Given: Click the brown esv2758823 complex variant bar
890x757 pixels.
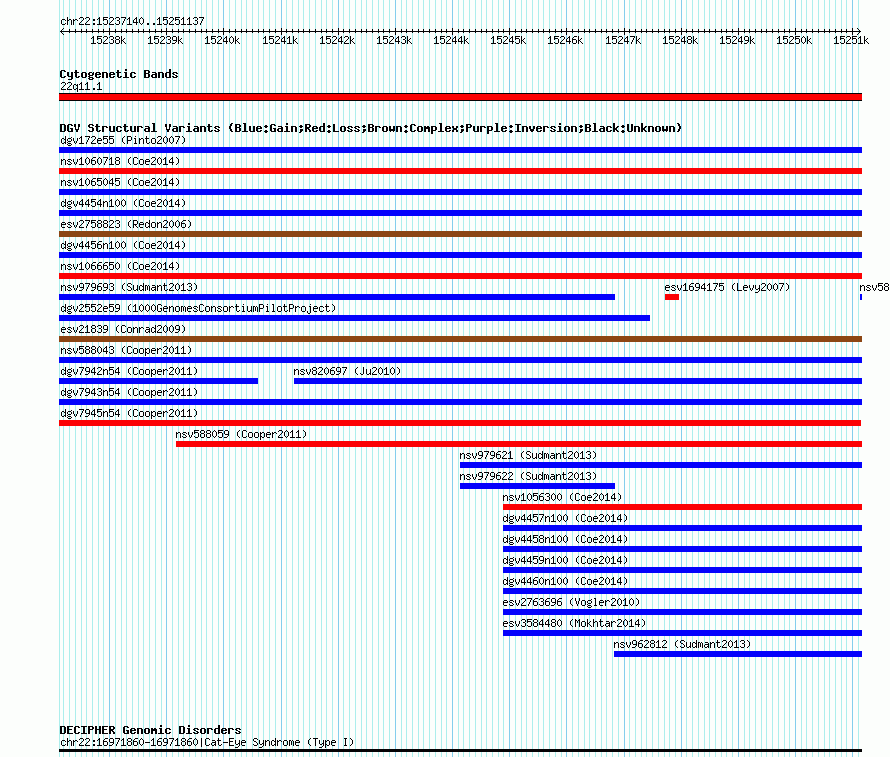Looking at the screenshot, I should pyautogui.click(x=460, y=234).
